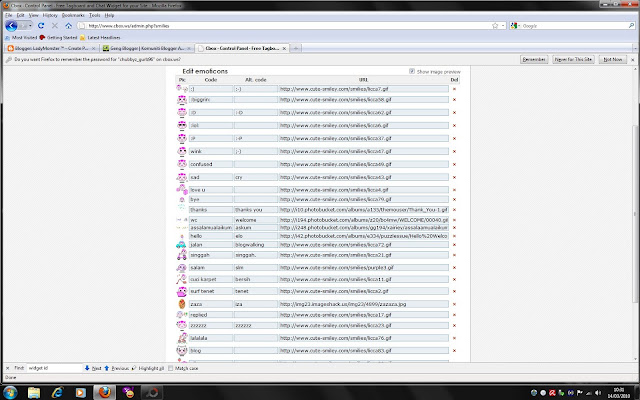
Task: Click the Stop loading X icon
Action: [55, 26]
